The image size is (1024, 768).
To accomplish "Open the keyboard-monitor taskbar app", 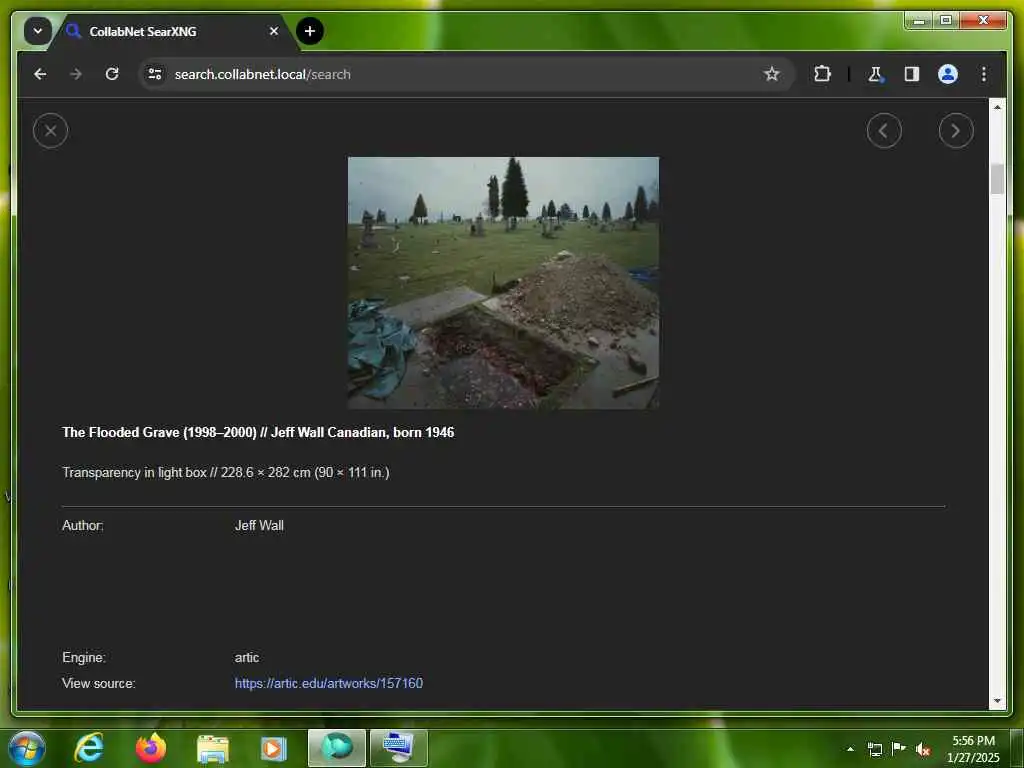I will coord(399,748).
